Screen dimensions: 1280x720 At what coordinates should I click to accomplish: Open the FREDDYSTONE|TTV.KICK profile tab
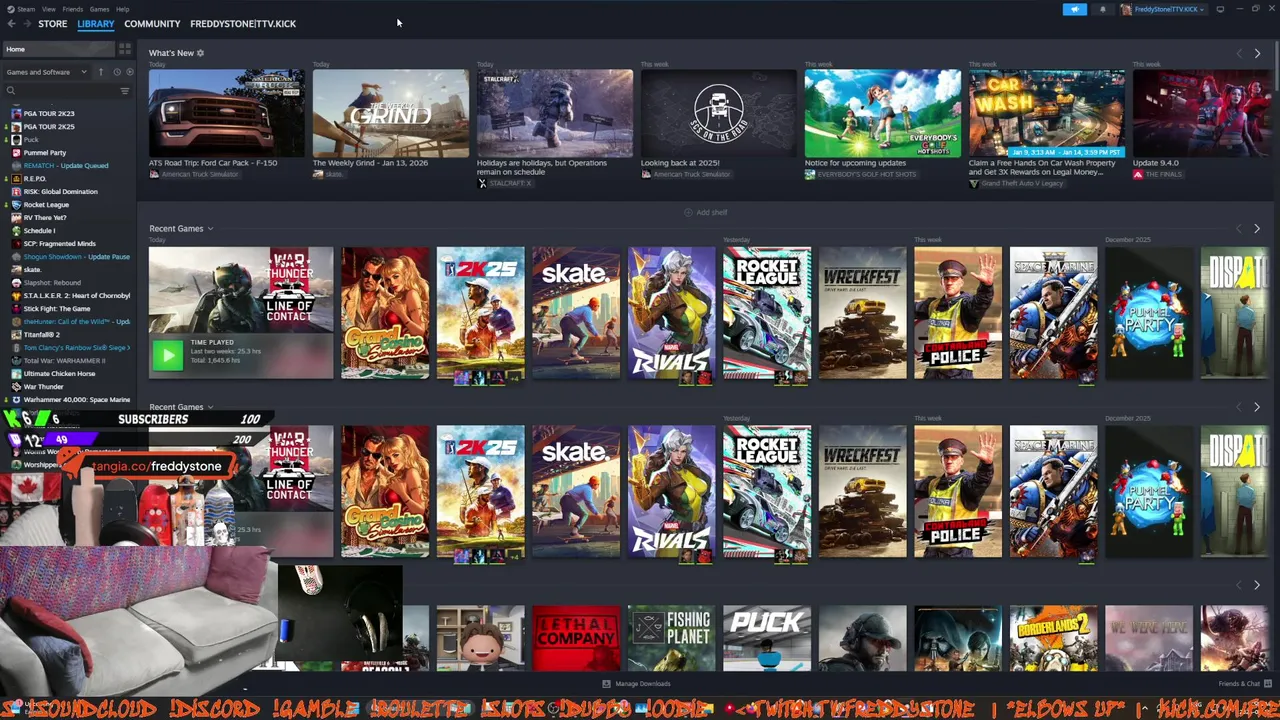coord(243,24)
